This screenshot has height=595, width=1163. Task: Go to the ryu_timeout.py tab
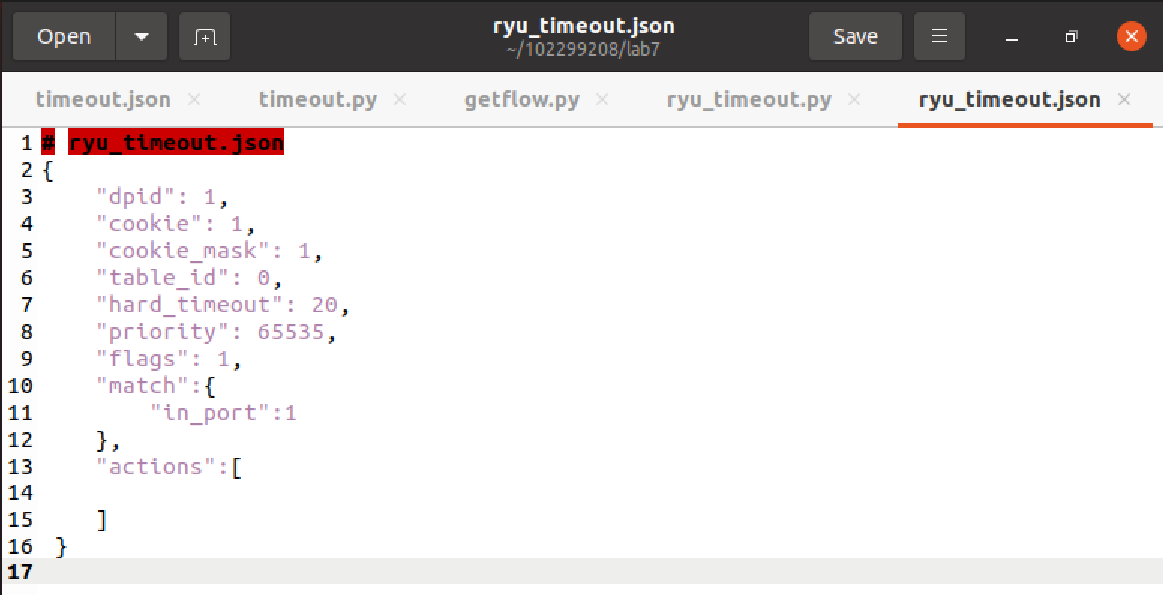click(x=749, y=99)
